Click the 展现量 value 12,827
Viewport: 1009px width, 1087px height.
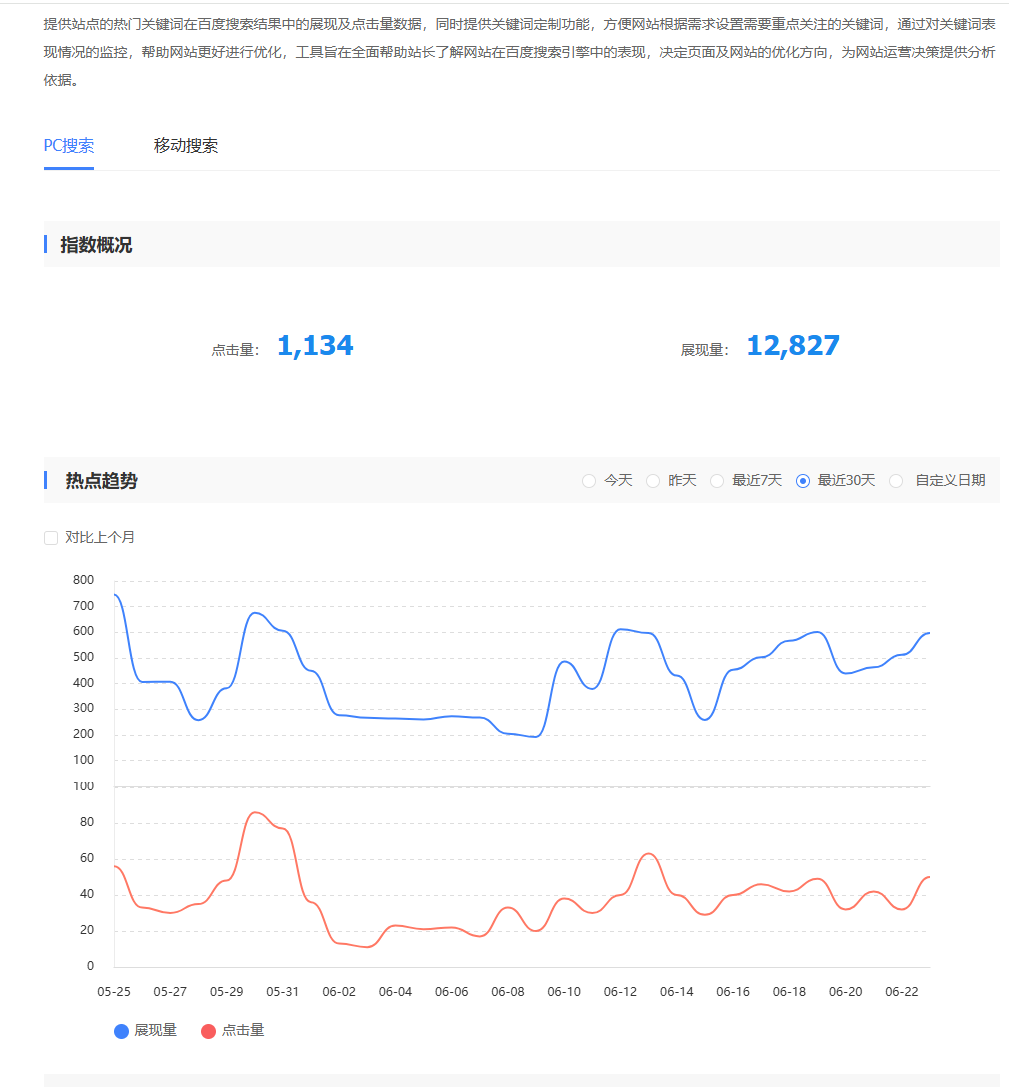point(793,346)
